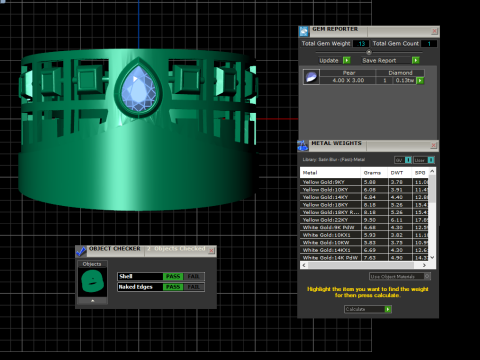The width and height of the screenshot is (480, 360).
Task: Select the Yellow Gold:9KY row
Action: click(x=364, y=182)
